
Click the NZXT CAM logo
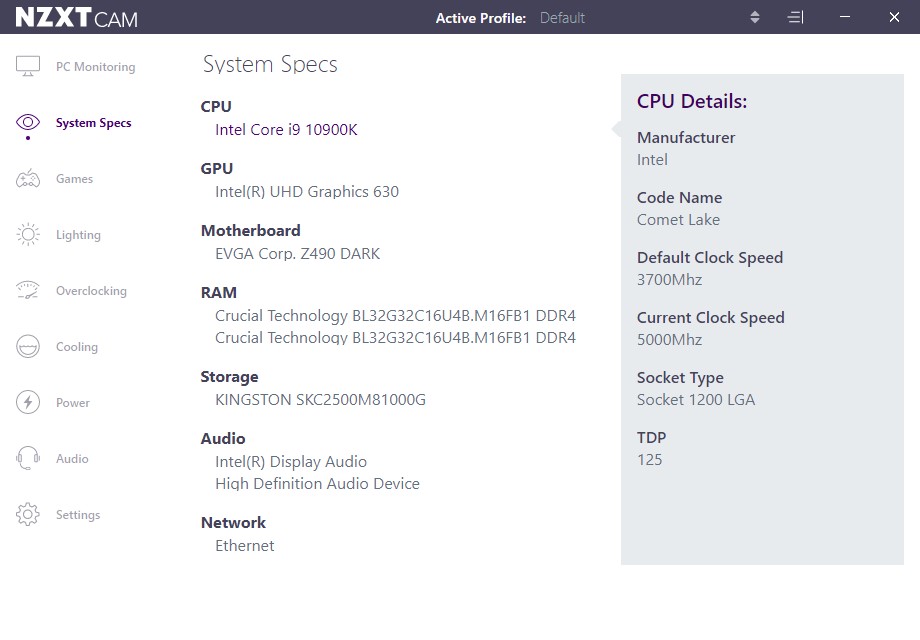[x=76, y=18]
